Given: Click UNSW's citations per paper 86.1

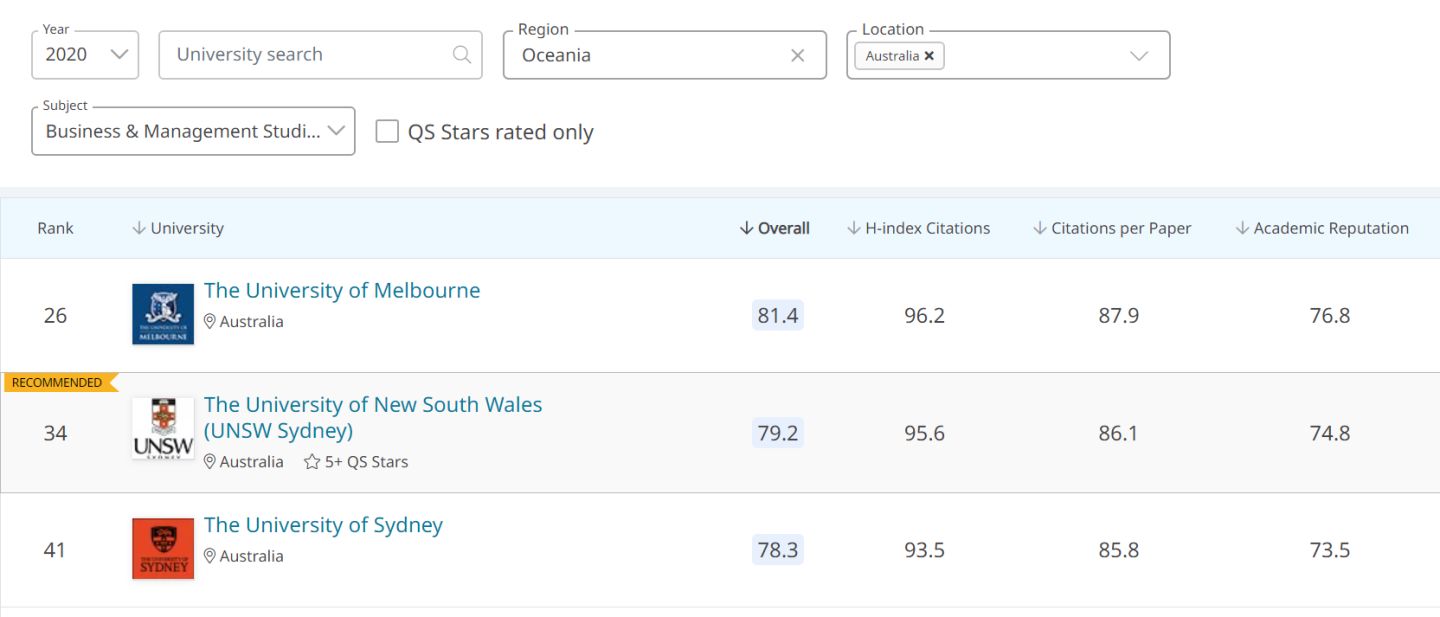Looking at the screenshot, I should [1118, 433].
